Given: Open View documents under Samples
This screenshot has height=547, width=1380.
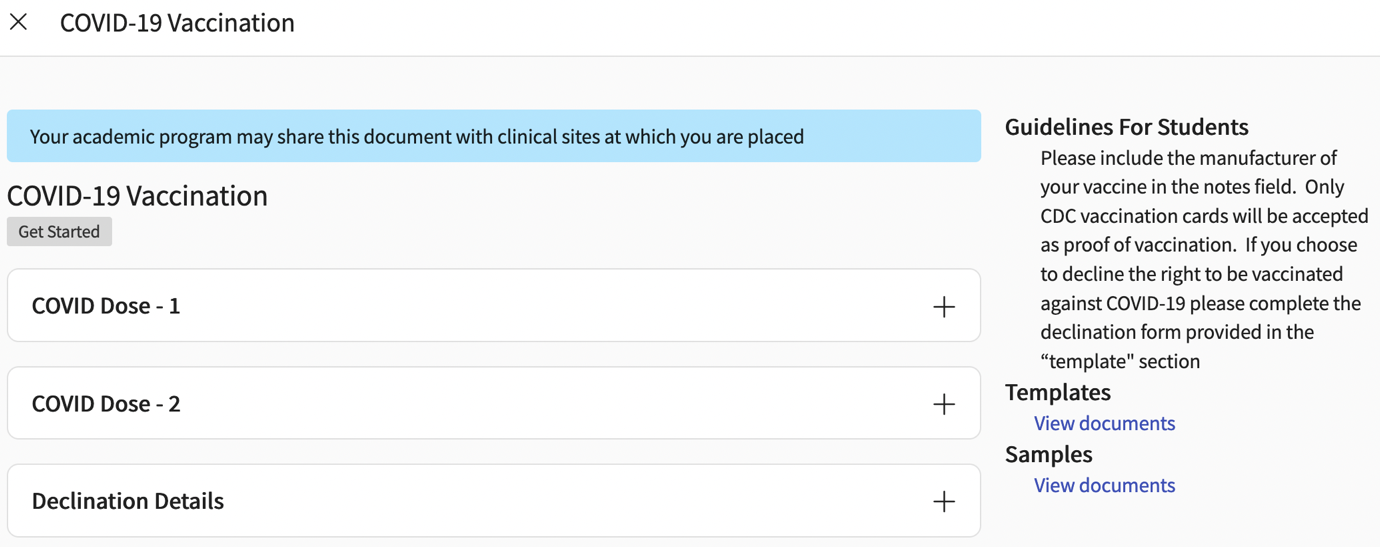Looking at the screenshot, I should tap(1104, 485).
